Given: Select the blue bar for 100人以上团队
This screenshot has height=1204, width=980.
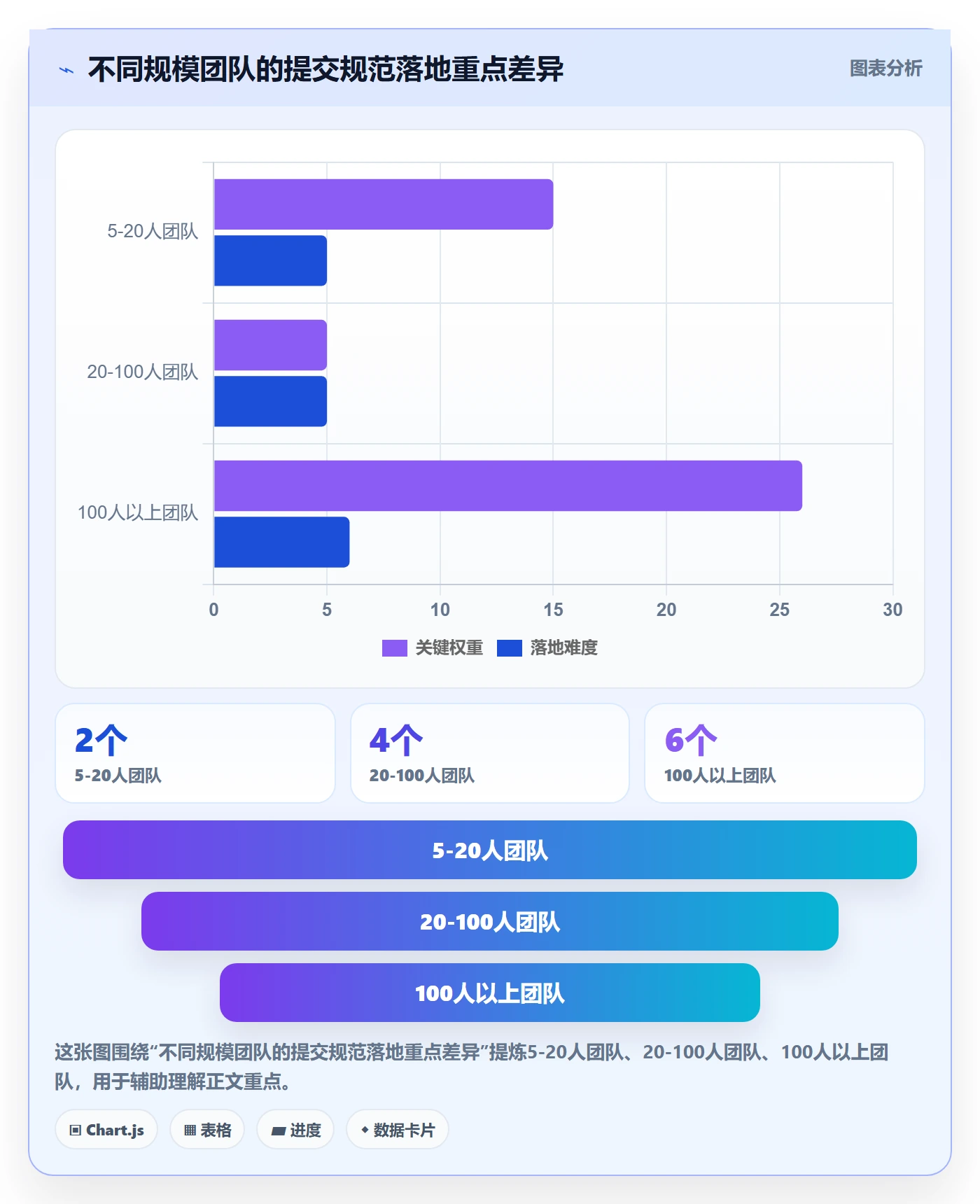Looking at the screenshot, I should tap(281, 542).
